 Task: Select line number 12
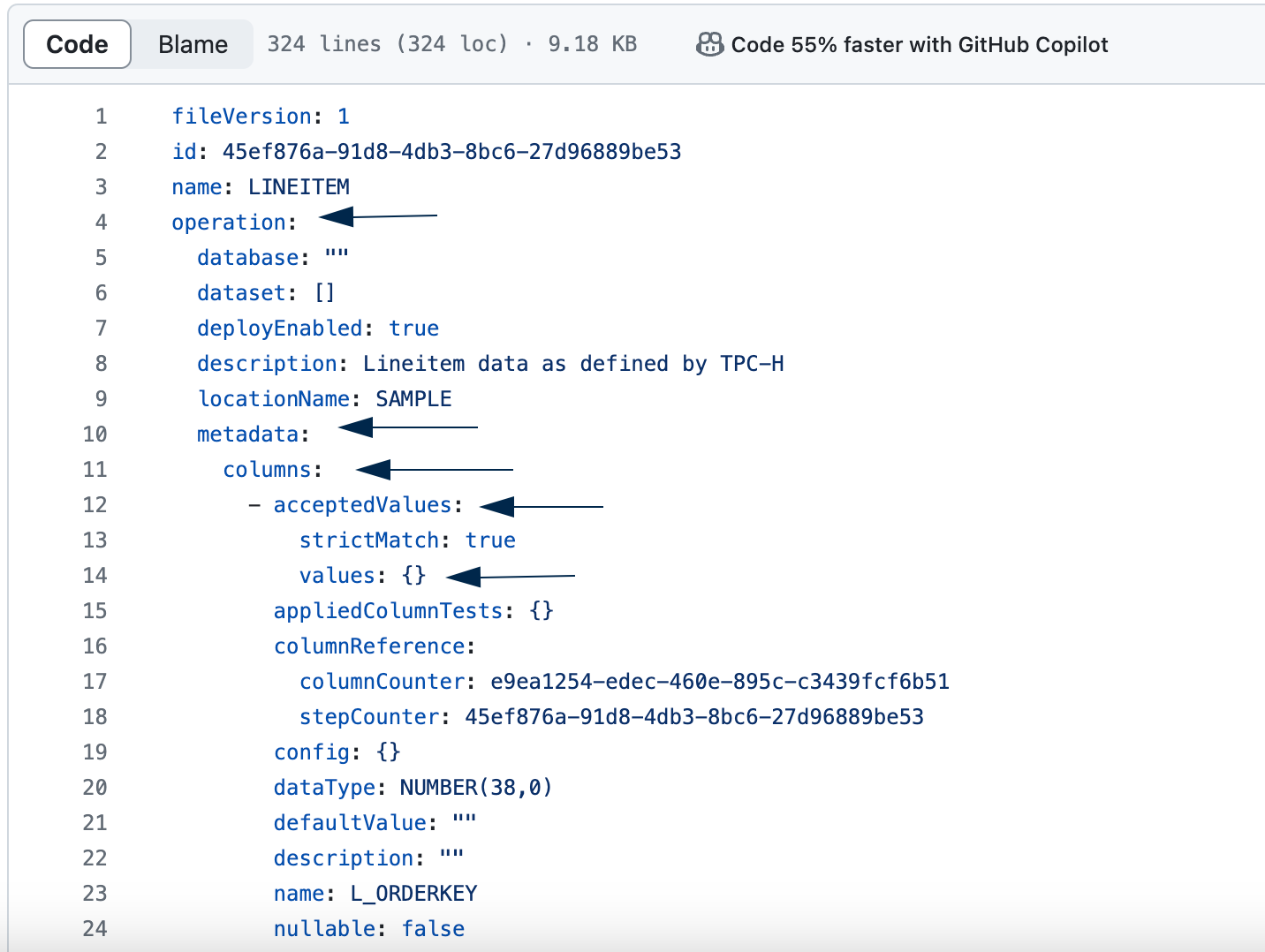95,505
